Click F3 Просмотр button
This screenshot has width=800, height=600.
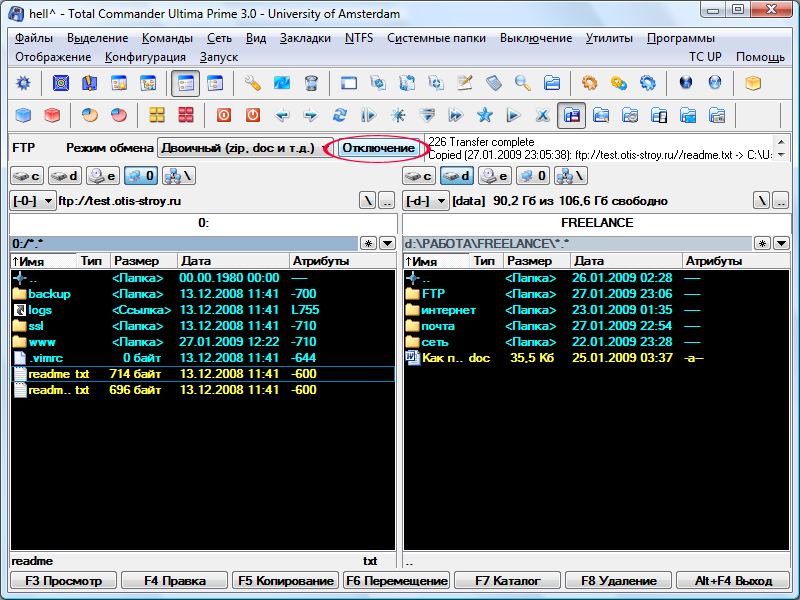click(x=63, y=581)
